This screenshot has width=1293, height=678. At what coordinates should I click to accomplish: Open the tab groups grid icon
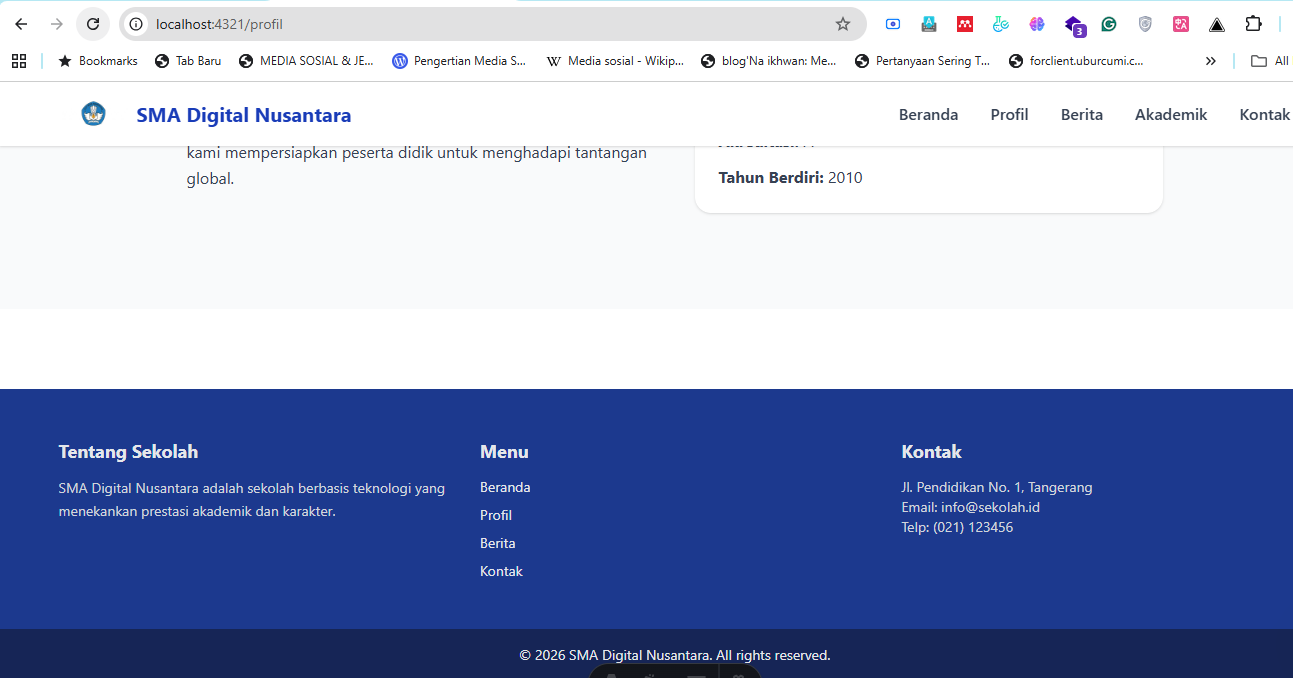tap(19, 60)
